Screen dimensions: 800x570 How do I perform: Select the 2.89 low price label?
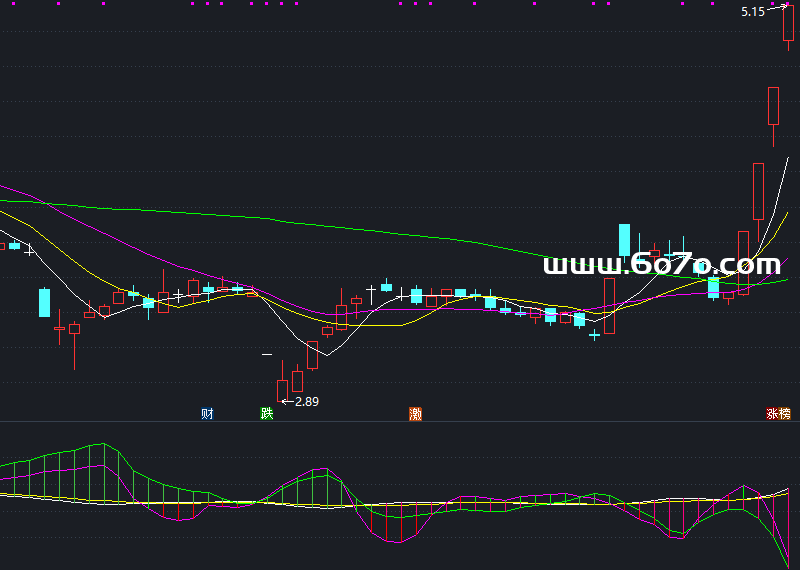(x=307, y=402)
